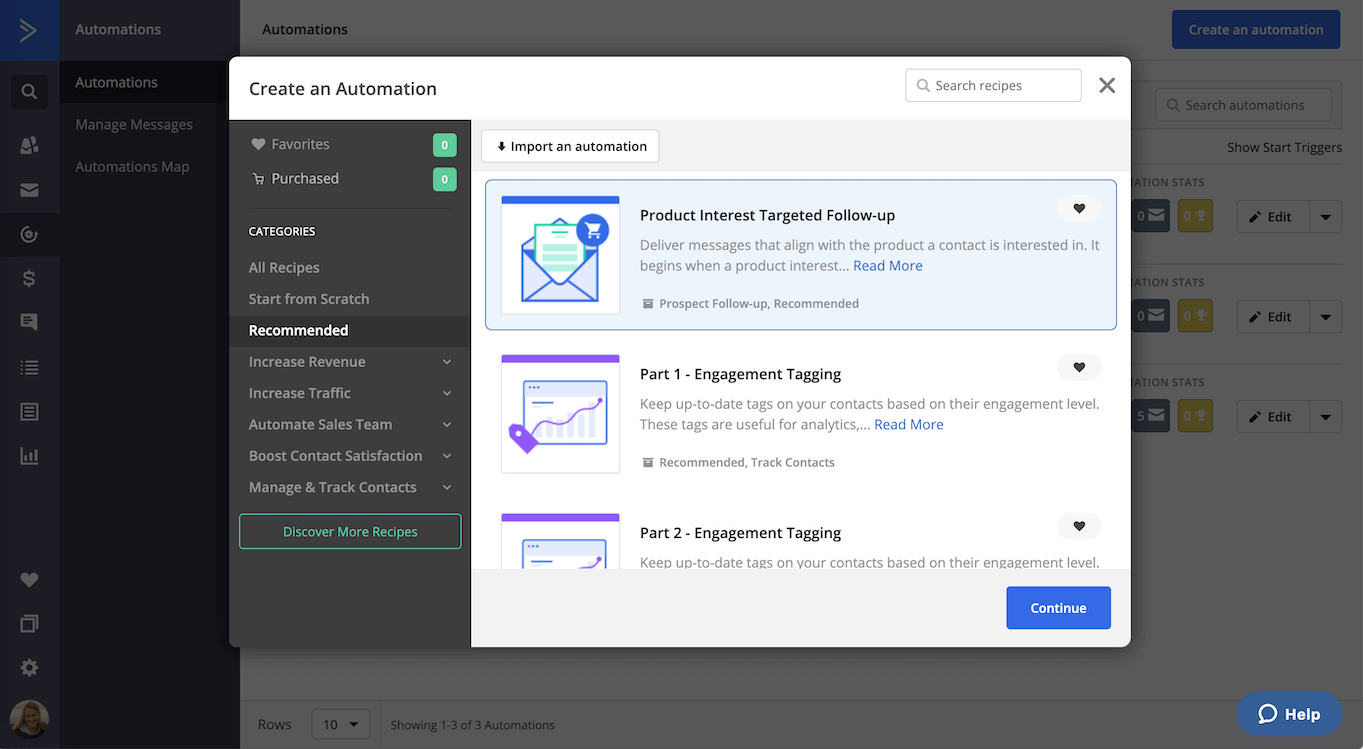The image size is (1363, 749).
Task: Select the Recommended category
Action: coord(298,330)
